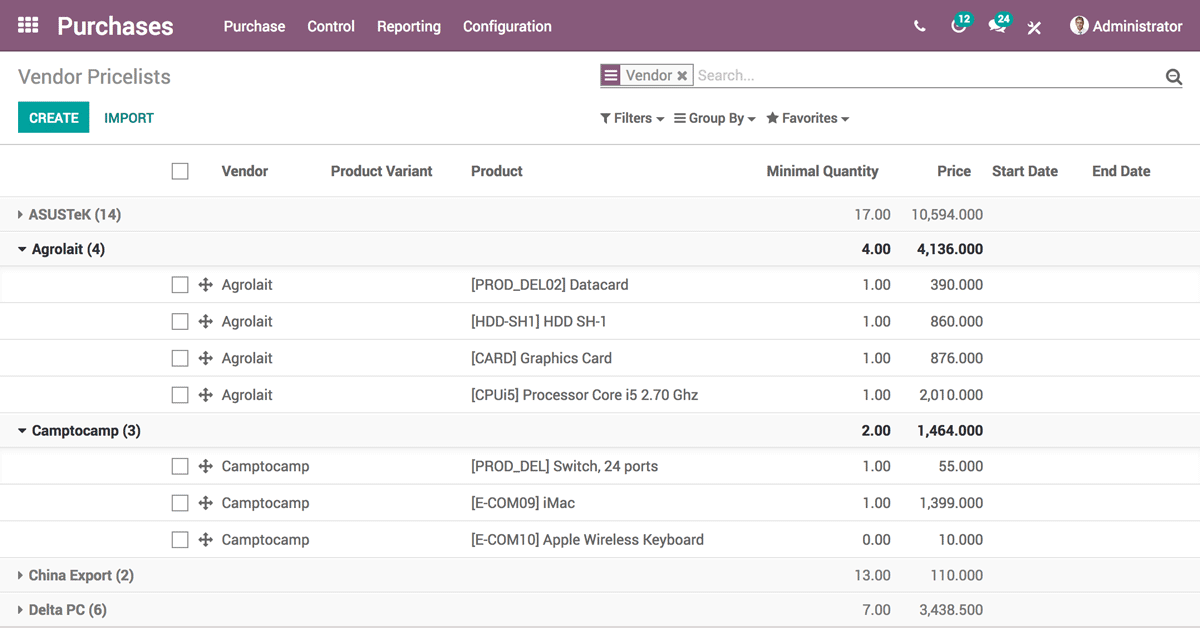
Task: Click the IMPORT button
Action: [129, 117]
